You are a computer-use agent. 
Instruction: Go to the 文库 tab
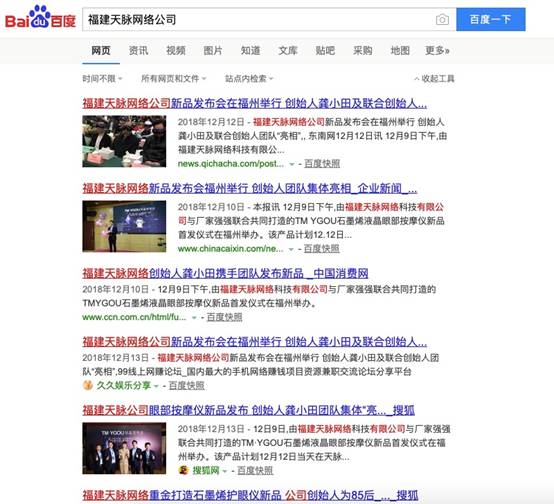288,51
